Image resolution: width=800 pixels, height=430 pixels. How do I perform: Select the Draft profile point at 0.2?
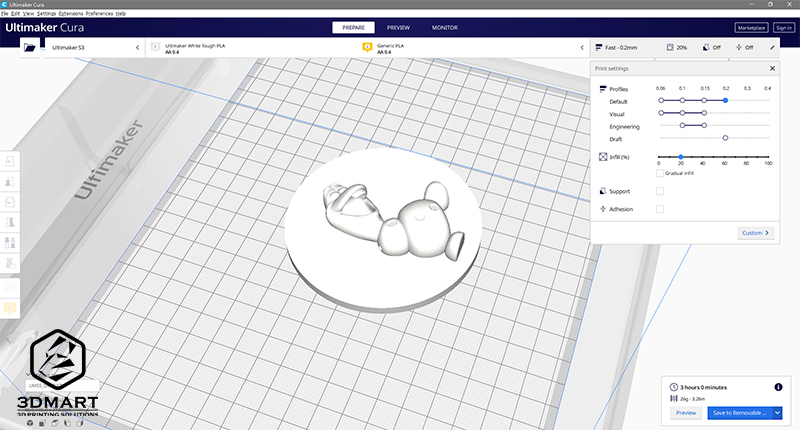pyautogui.click(x=725, y=138)
